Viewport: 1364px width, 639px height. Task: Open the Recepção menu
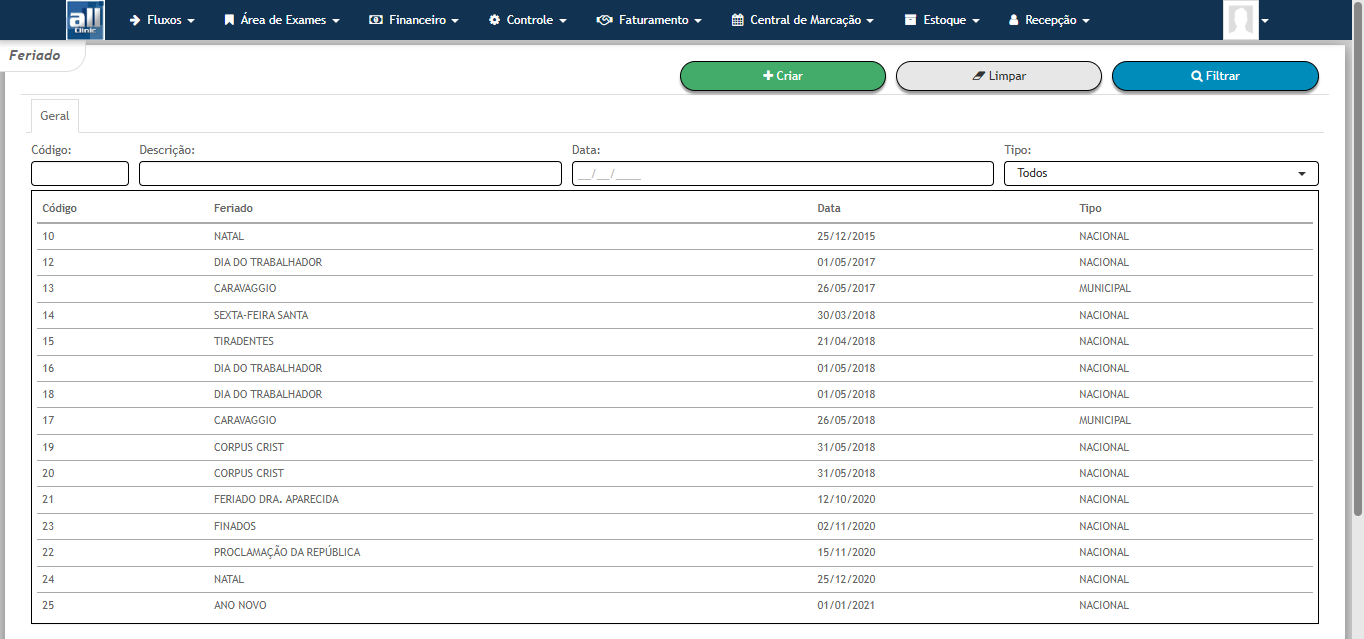tap(1049, 20)
